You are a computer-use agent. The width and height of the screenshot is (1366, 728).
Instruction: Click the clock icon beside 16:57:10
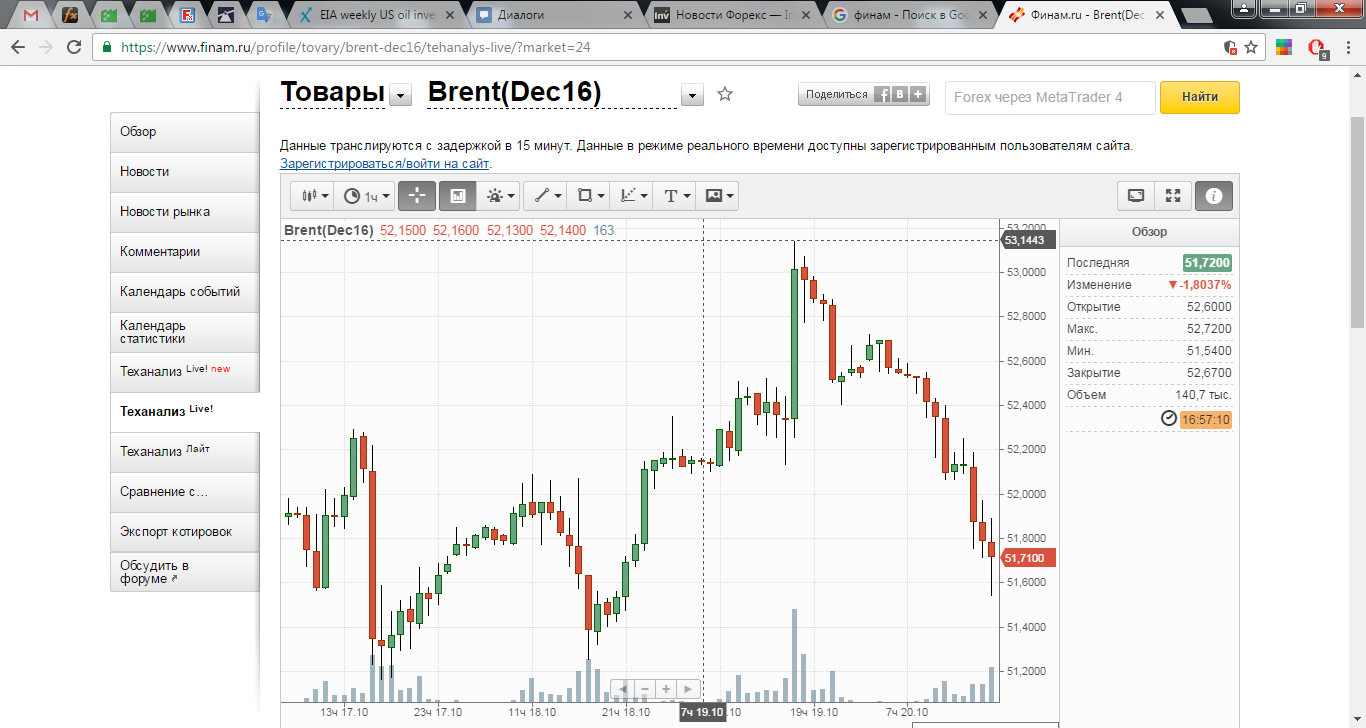(x=1168, y=419)
